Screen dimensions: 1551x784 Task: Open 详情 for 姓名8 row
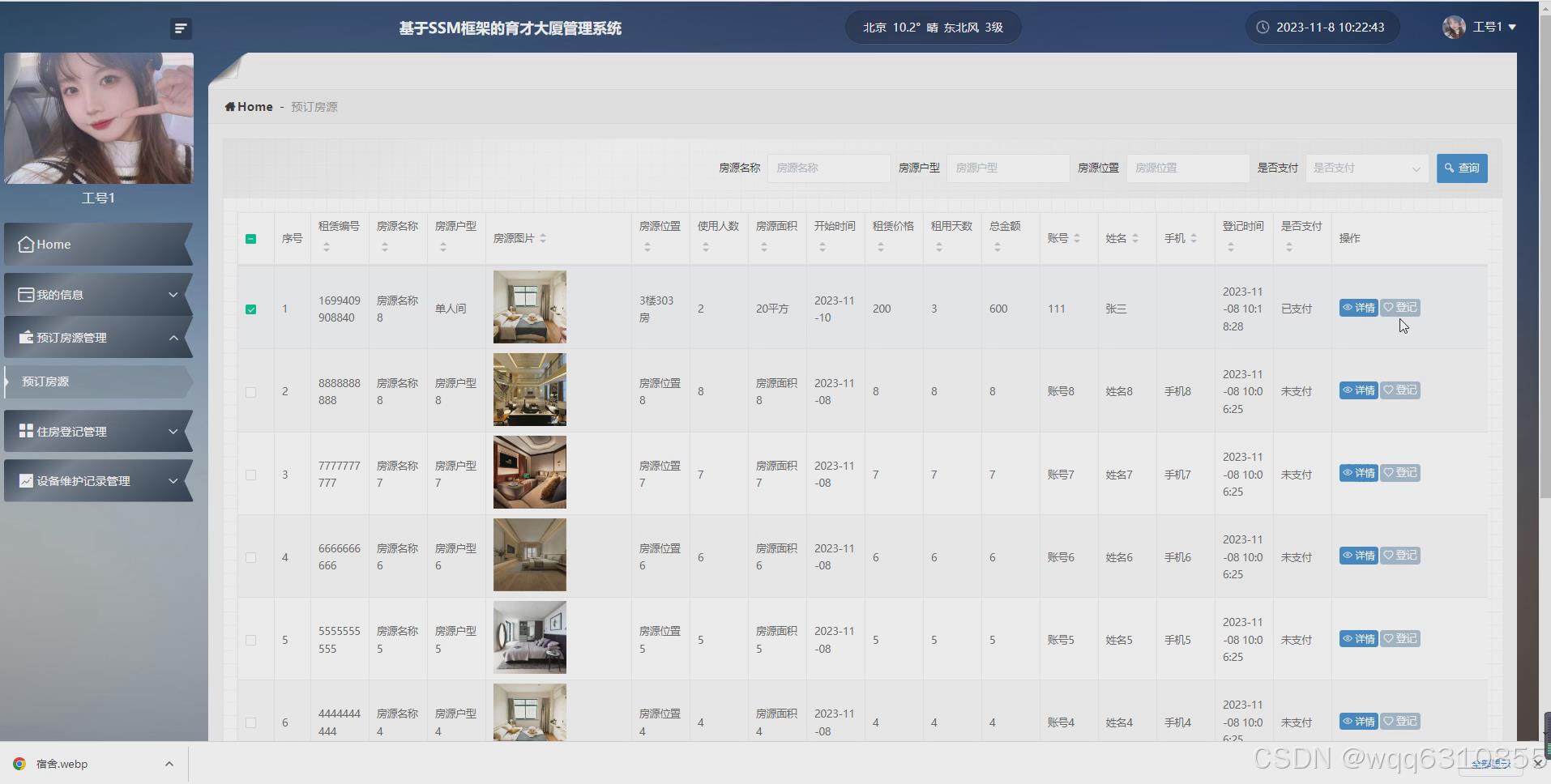coord(1358,390)
